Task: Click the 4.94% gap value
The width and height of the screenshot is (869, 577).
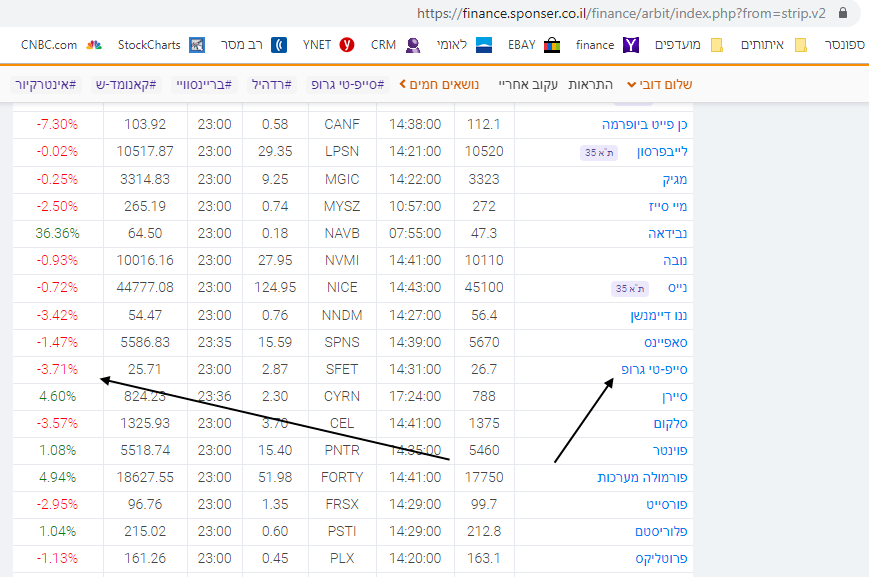Action: coord(58,477)
